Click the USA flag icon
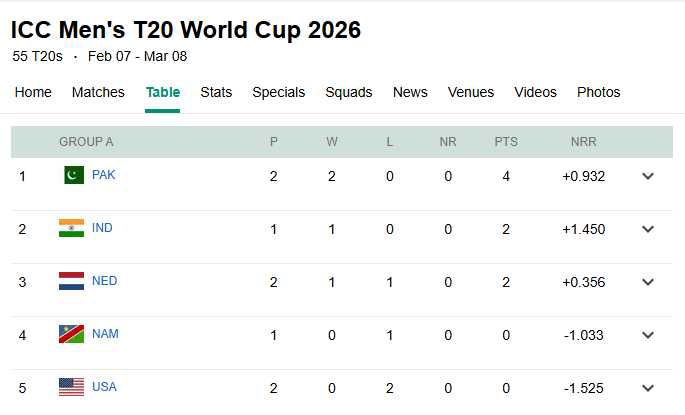The height and width of the screenshot is (415, 685). pos(71,387)
